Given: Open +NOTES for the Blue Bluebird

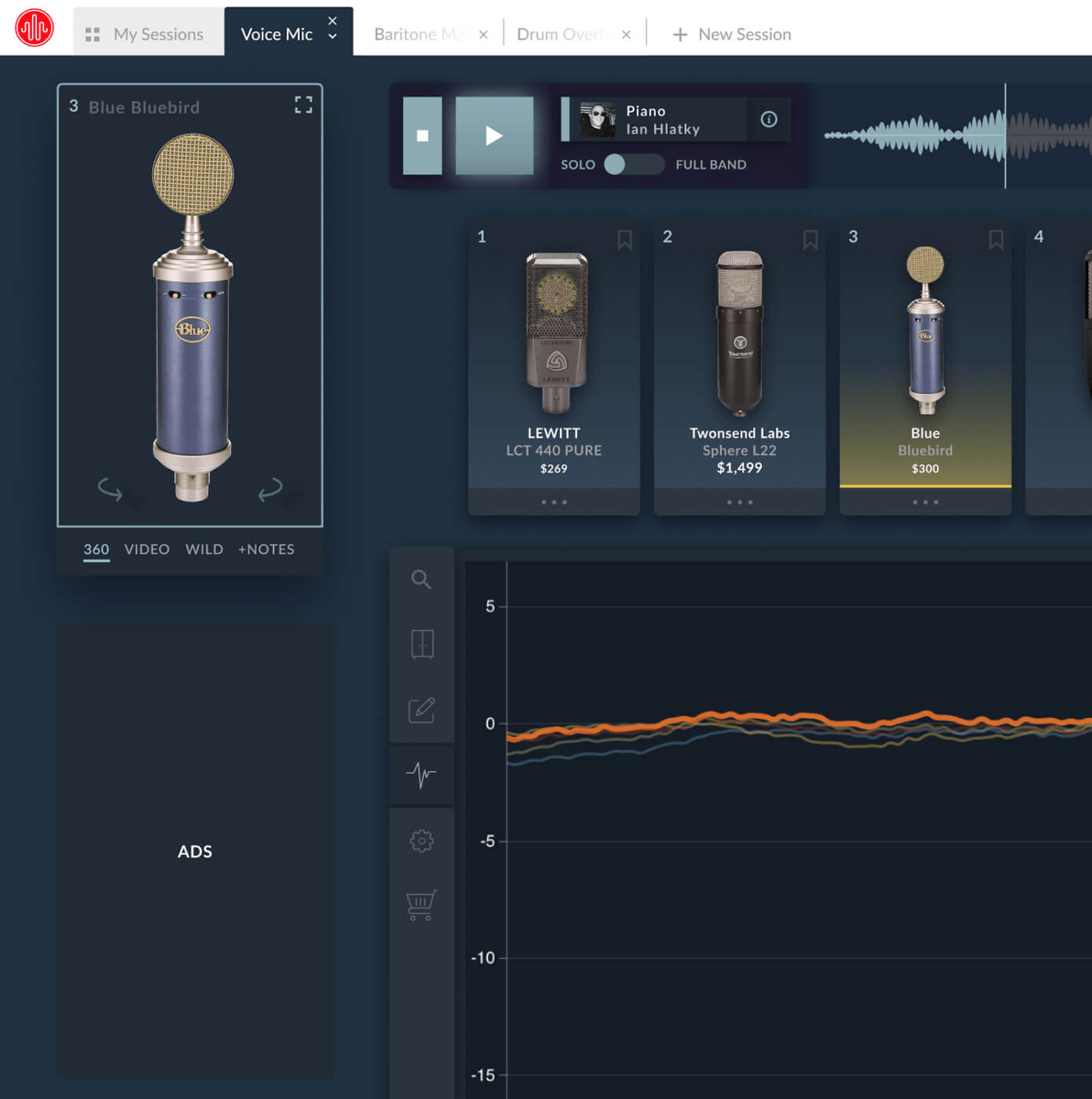Looking at the screenshot, I should (266, 549).
